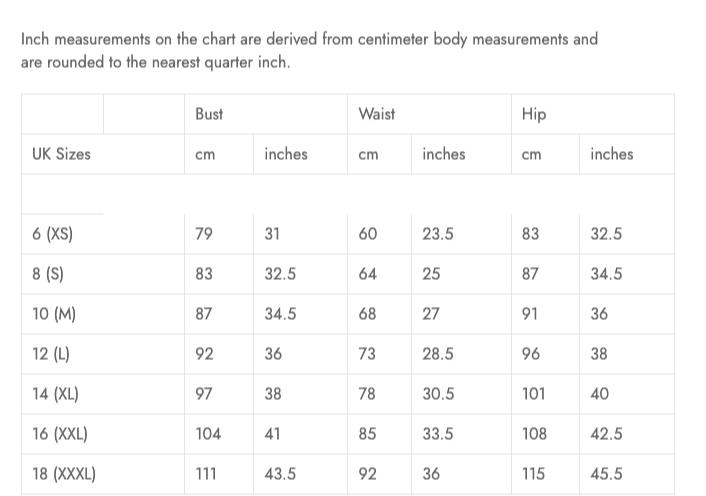Select the 23.5 inches waist value

point(438,234)
